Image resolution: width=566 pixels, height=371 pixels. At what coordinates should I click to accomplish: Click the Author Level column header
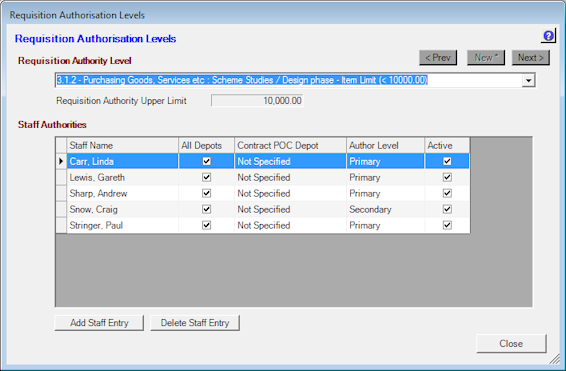click(386, 145)
